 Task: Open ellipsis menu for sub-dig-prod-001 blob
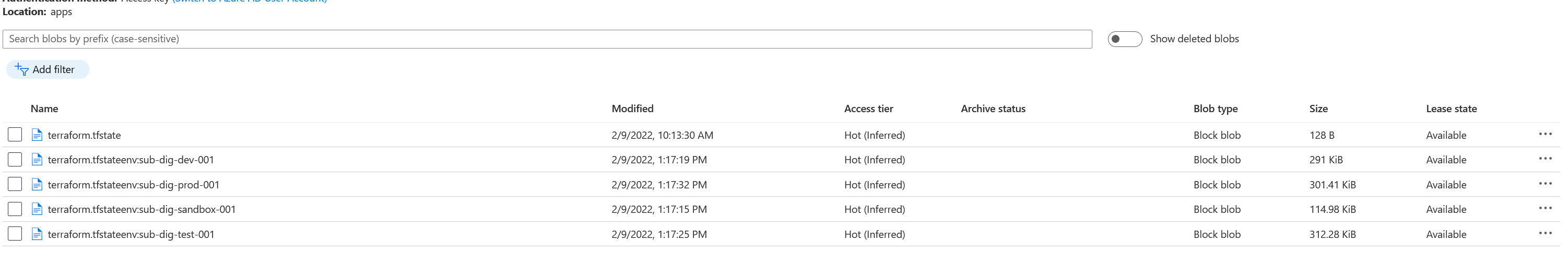point(1545,184)
